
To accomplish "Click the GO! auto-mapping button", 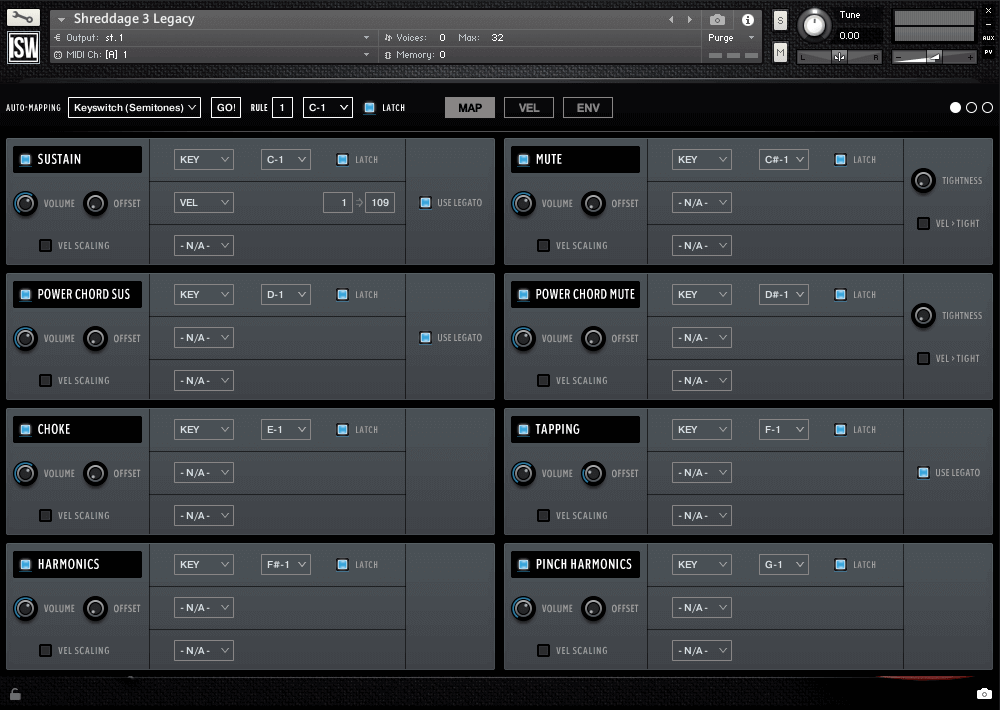I will 226,107.
